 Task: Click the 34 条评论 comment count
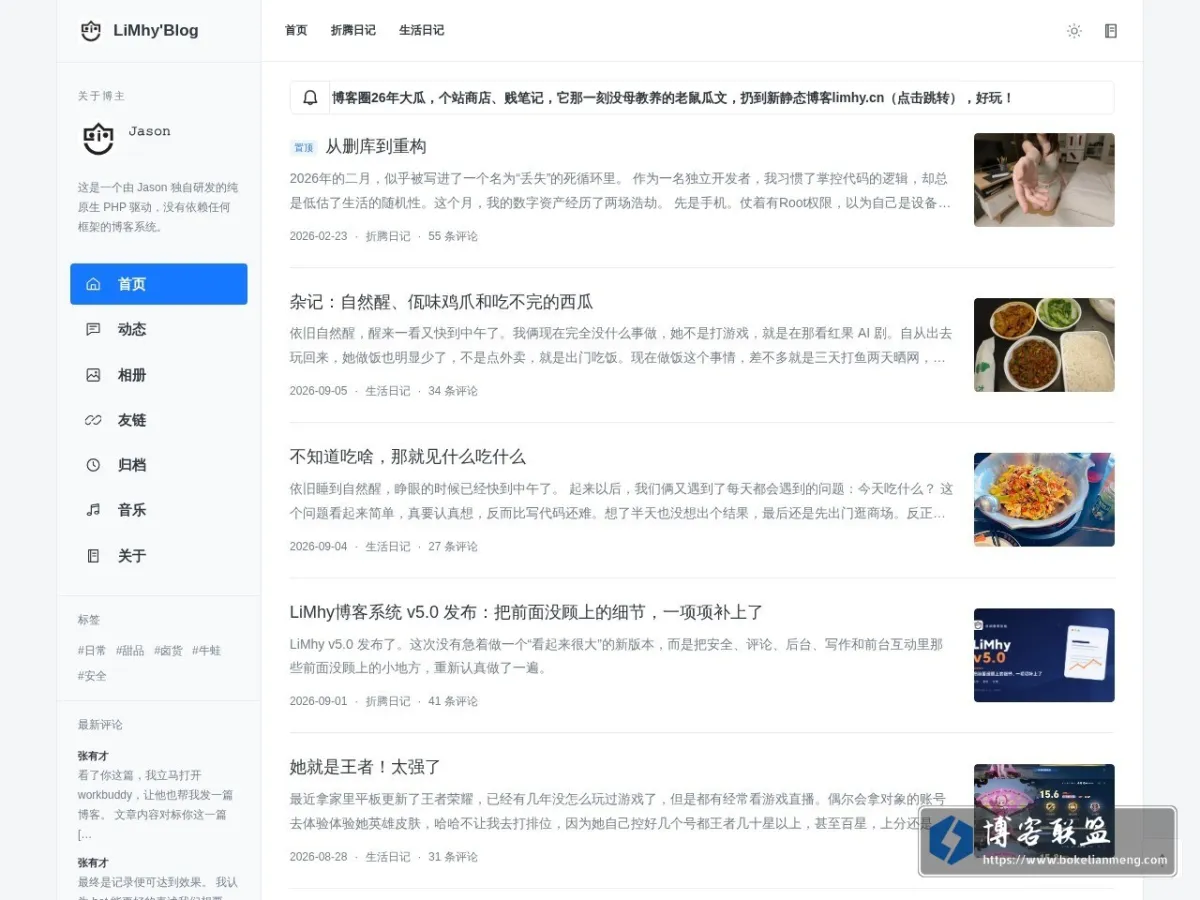pyautogui.click(x=453, y=391)
